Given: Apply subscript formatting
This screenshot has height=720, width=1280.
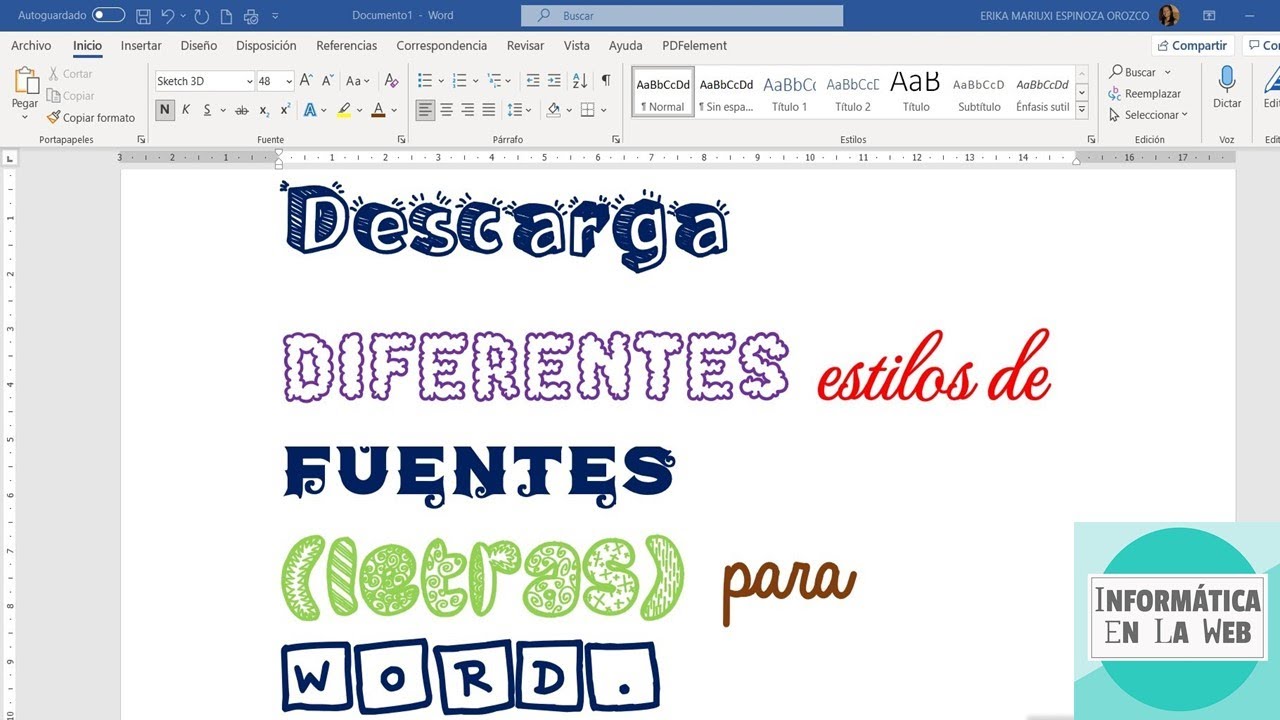Looking at the screenshot, I should click(264, 110).
